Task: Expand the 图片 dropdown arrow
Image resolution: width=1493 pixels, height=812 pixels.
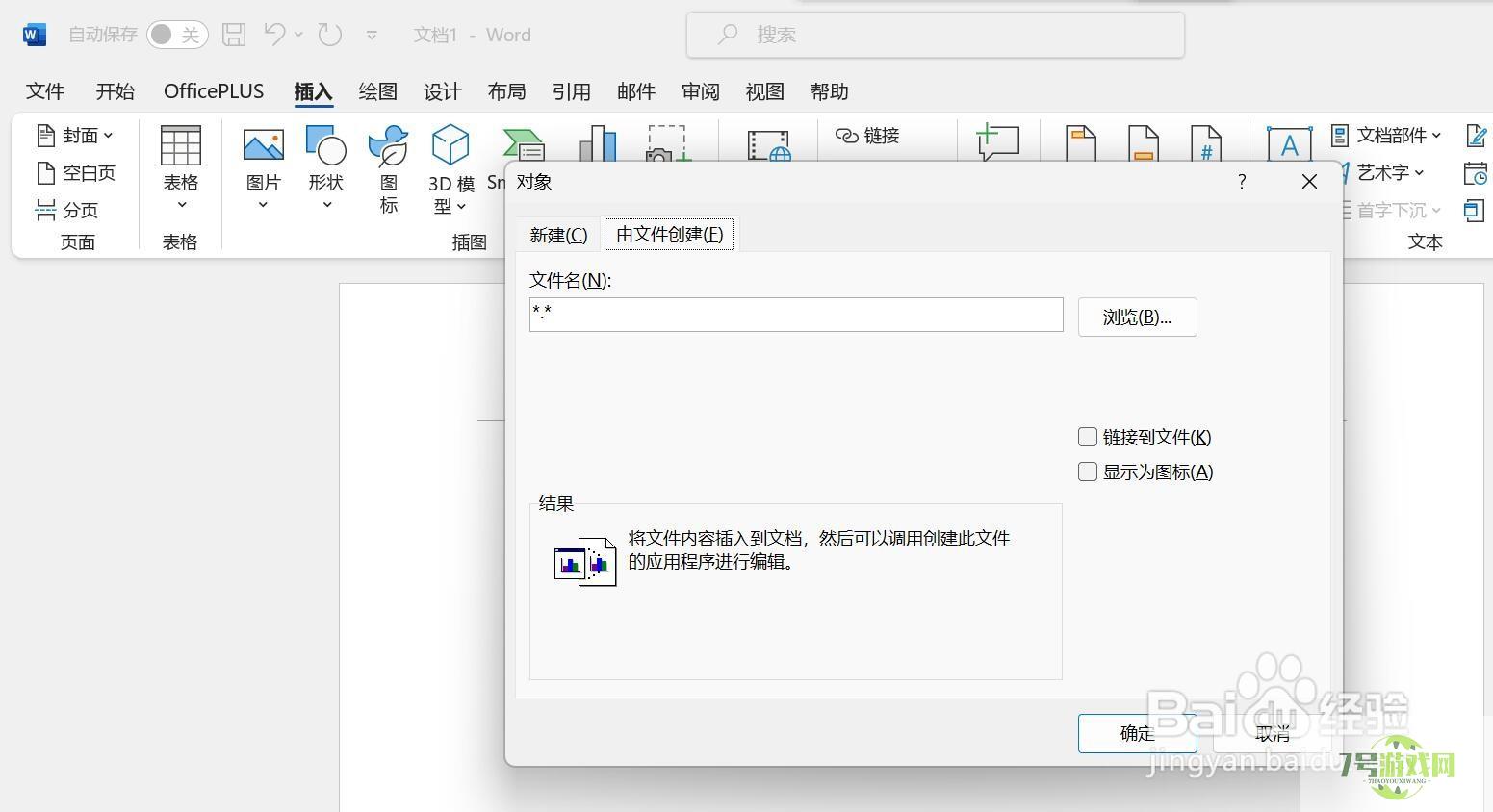Action: pos(263,205)
